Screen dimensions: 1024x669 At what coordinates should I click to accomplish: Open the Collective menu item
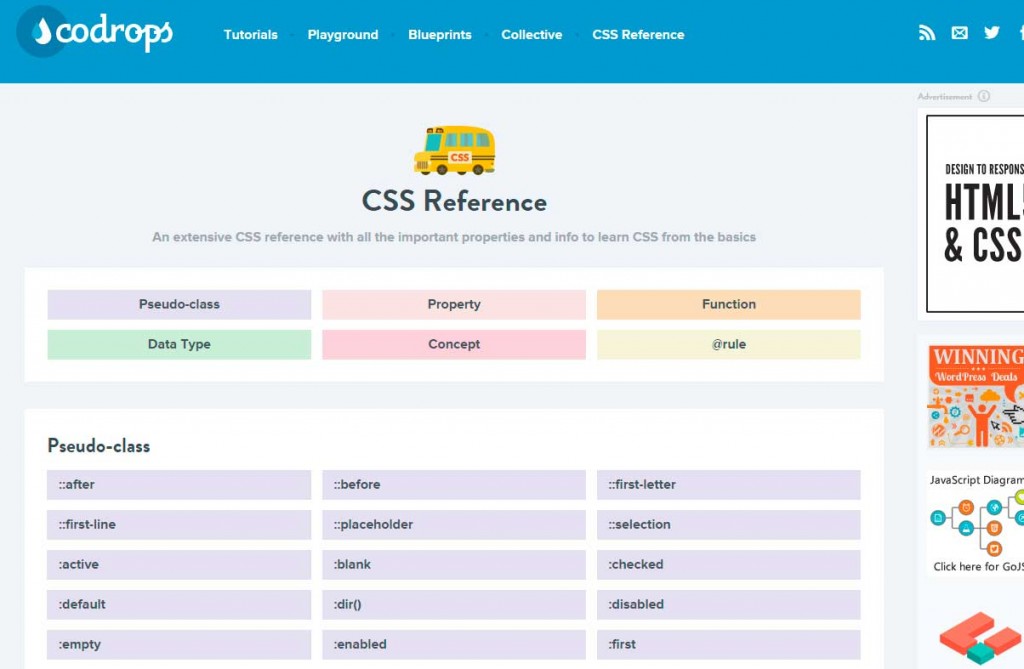pyautogui.click(x=531, y=34)
